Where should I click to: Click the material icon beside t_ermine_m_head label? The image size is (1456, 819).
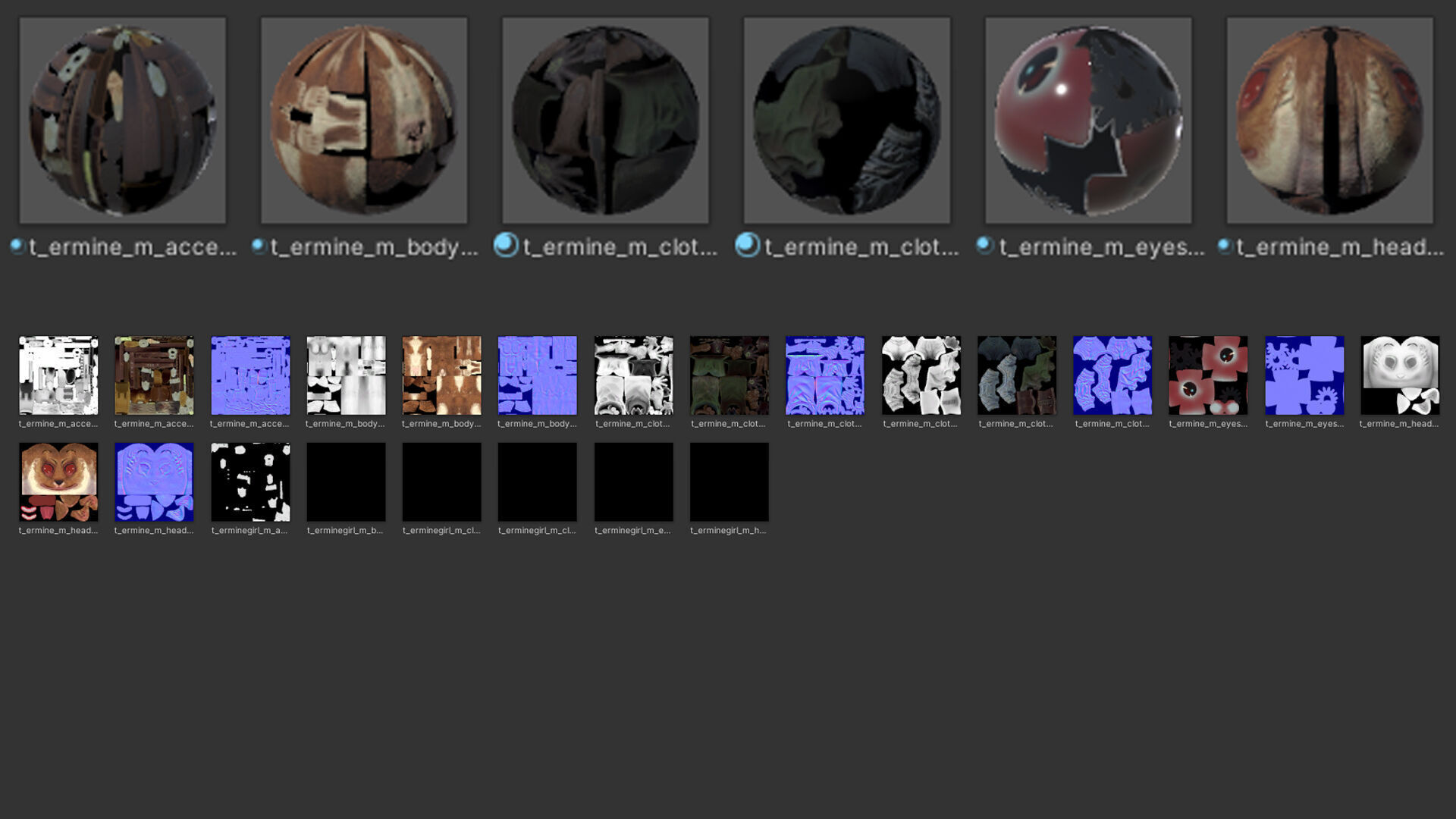1224,246
